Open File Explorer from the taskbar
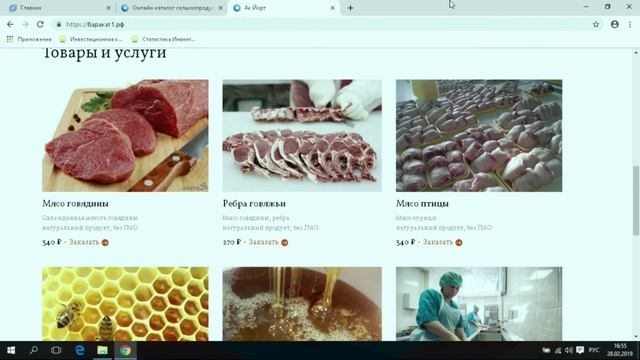Viewport: 640px width, 360px height. [102, 350]
